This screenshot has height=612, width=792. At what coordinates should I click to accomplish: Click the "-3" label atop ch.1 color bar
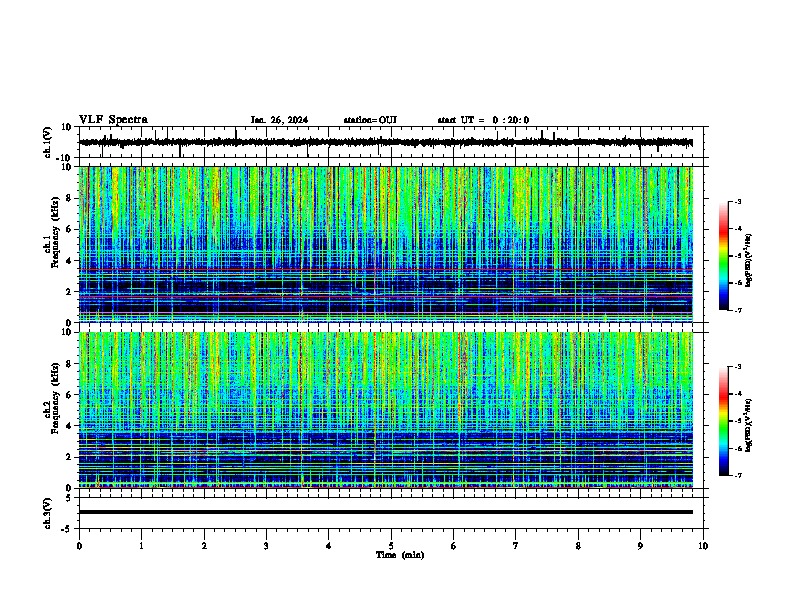[x=737, y=201]
